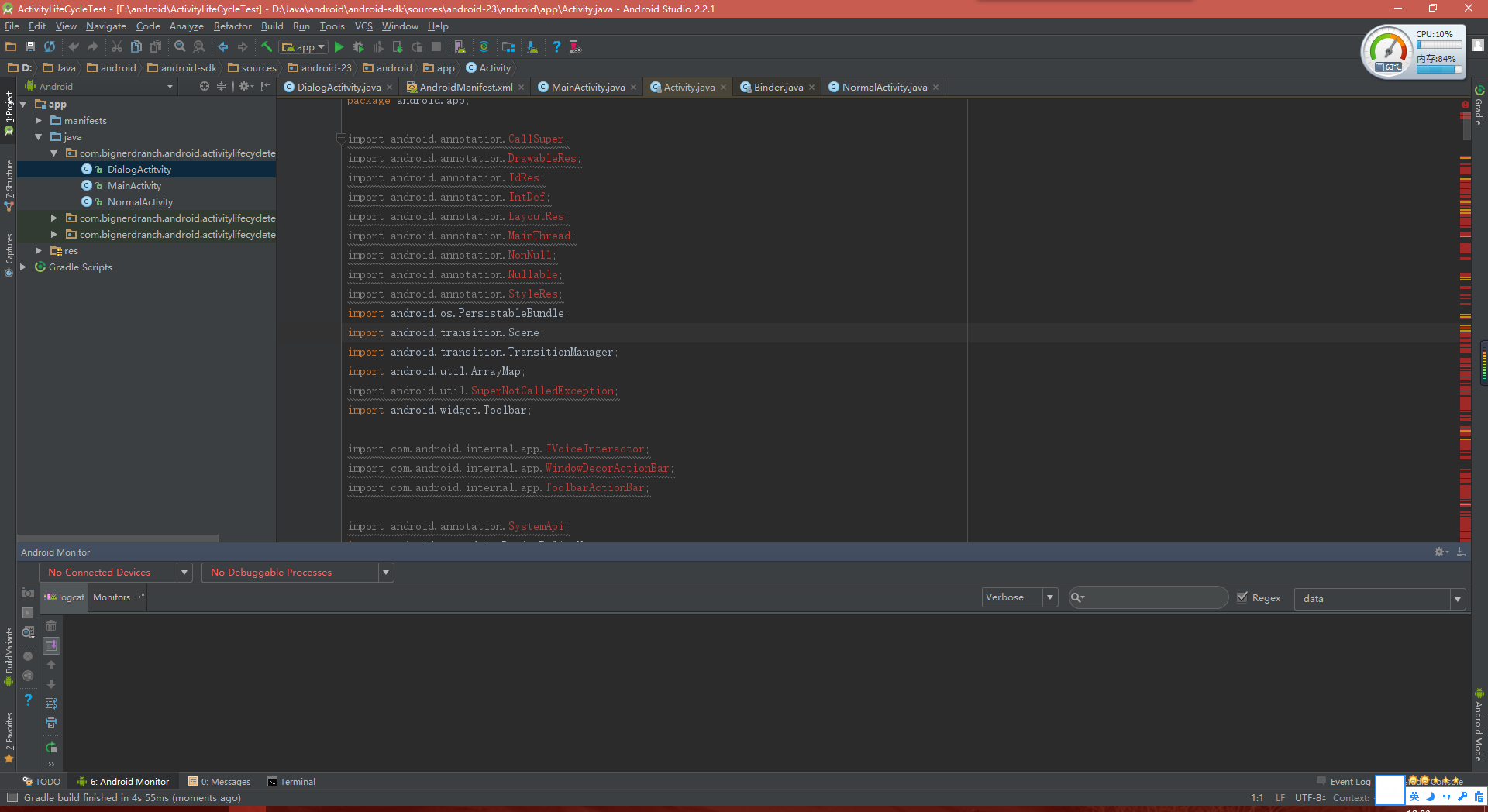Click the android-23 breadcrumb

(x=319, y=68)
